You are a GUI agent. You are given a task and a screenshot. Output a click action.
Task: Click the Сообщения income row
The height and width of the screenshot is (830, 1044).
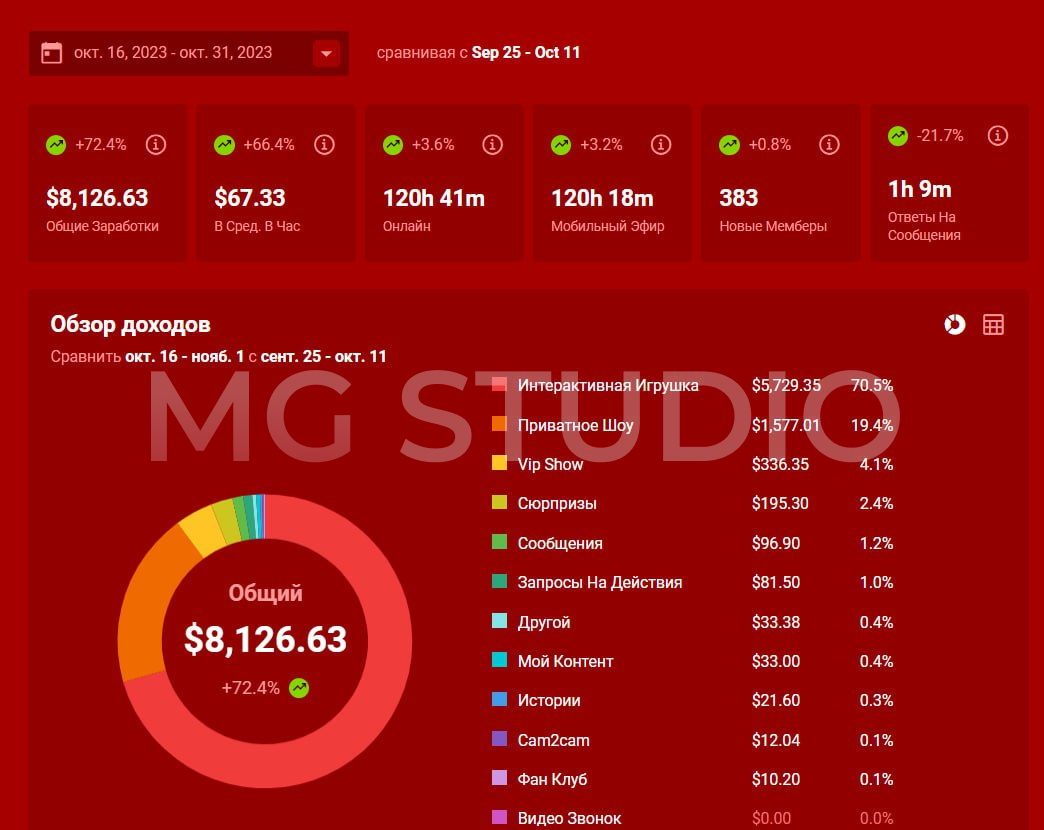560,544
